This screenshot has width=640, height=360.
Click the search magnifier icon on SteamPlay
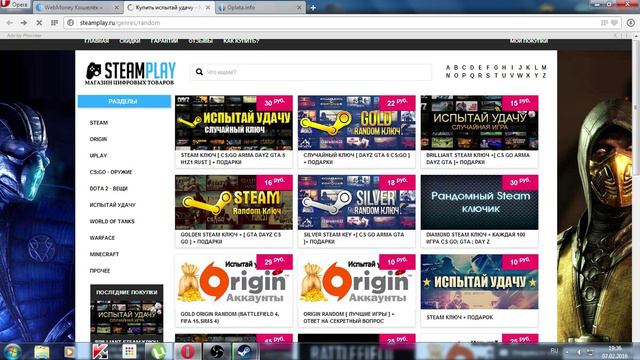coord(199,72)
